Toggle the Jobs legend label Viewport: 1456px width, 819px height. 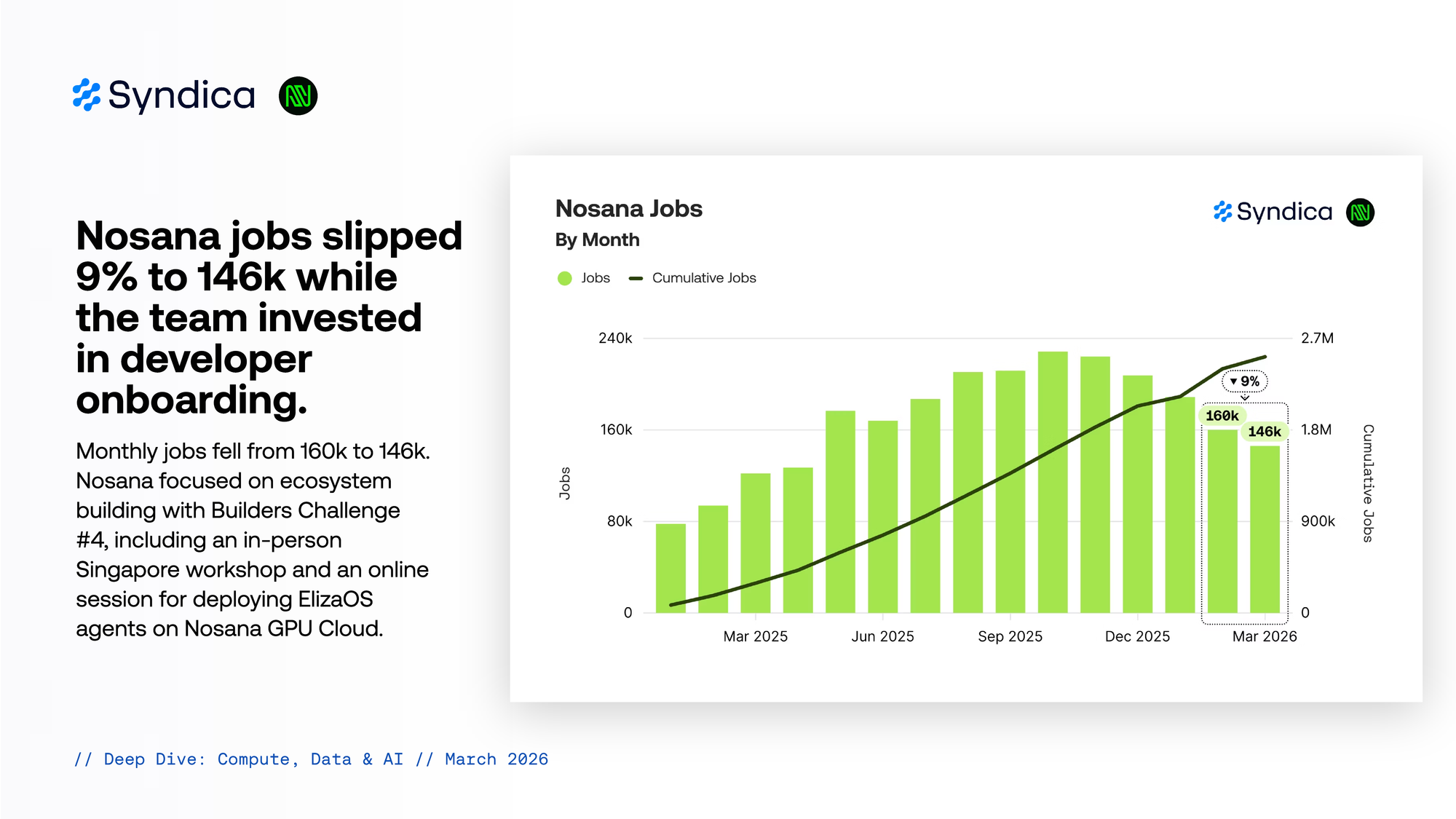click(x=595, y=278)
